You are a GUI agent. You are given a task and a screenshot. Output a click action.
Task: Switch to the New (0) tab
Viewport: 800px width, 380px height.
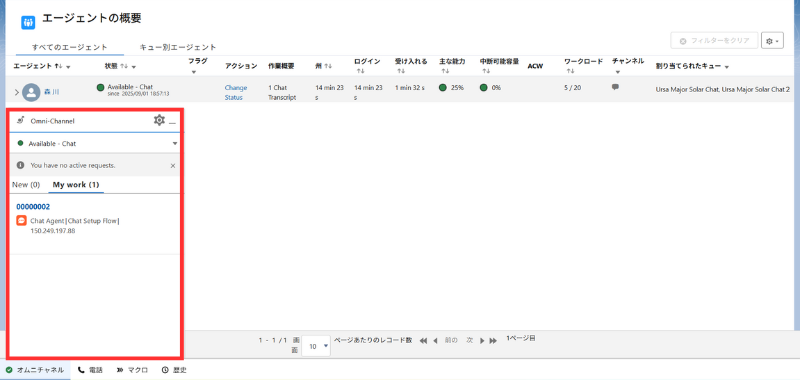tap(26, 185)
